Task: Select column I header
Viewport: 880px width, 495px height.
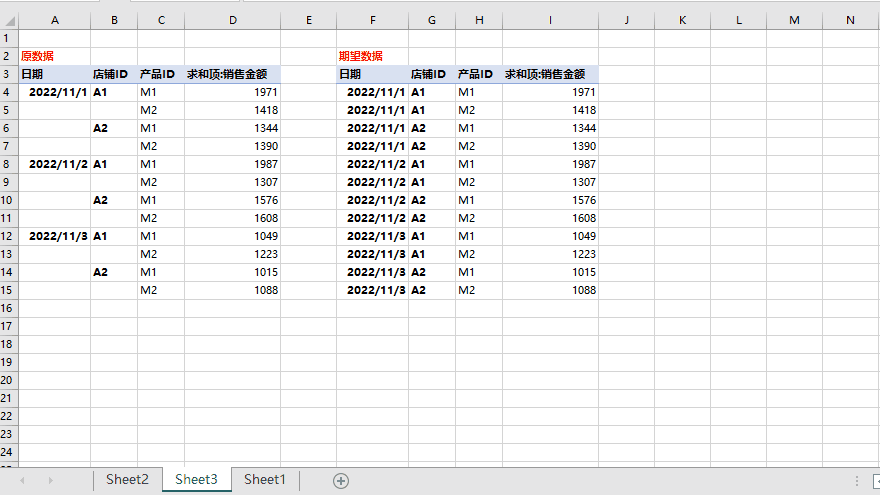Action: coord(551,20)
